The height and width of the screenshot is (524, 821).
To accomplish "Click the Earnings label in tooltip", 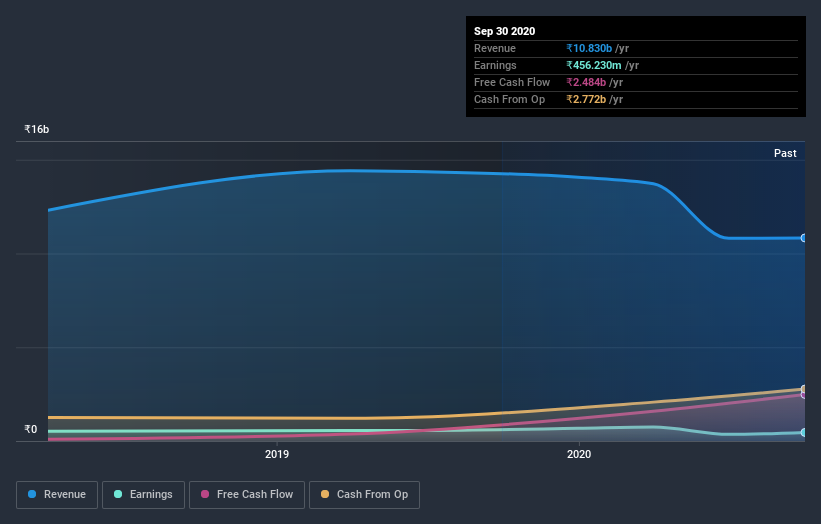I will (x=495, y=65).
